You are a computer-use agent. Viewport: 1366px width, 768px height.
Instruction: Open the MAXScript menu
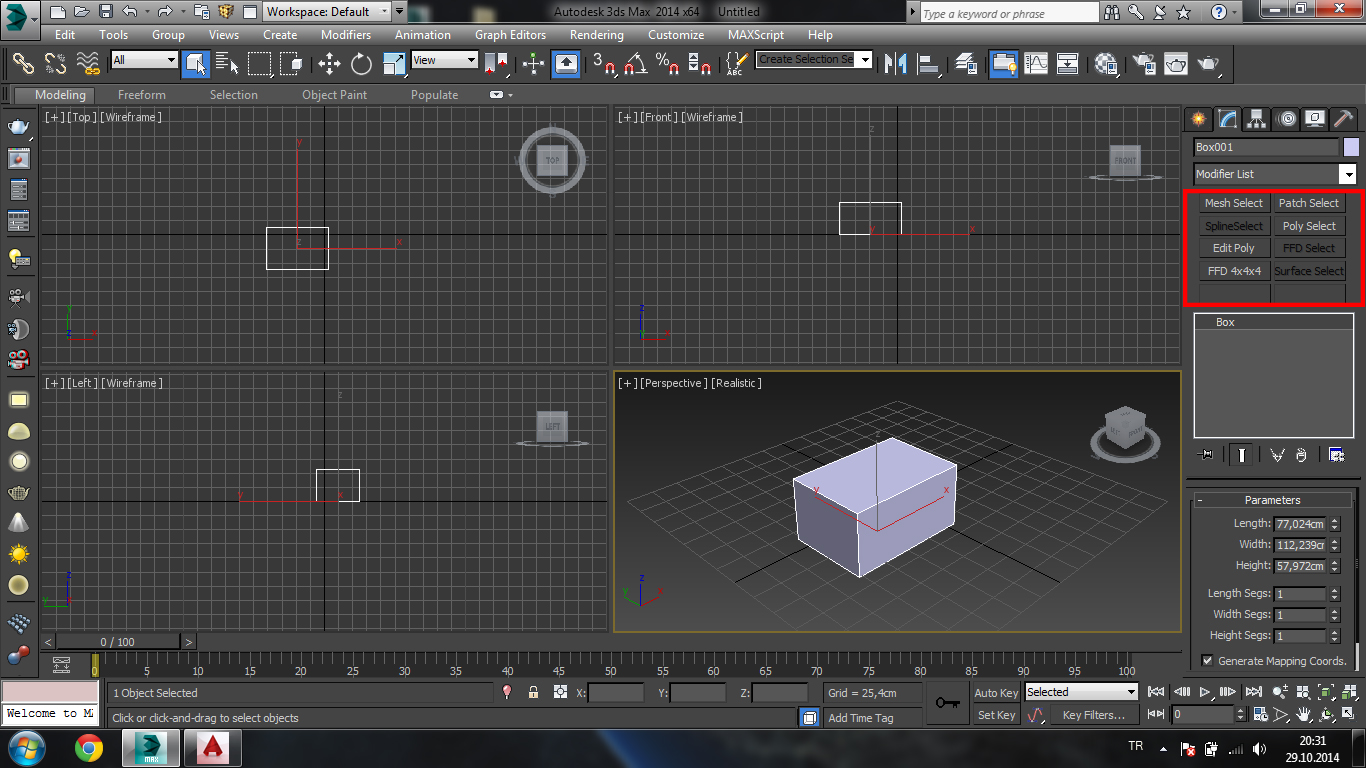(755, 35)
